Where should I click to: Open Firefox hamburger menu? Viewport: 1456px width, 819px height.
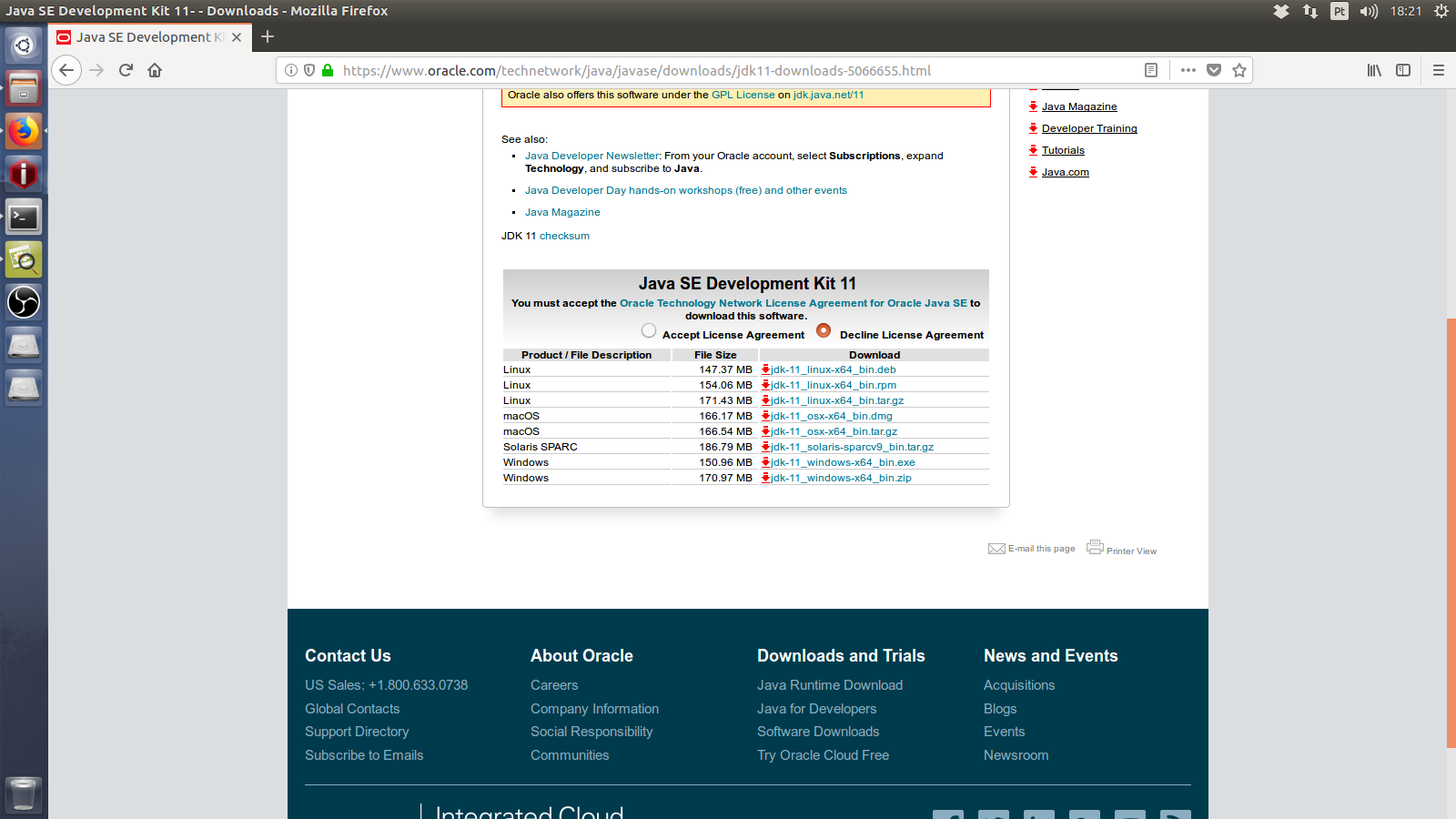[1439, 70]
